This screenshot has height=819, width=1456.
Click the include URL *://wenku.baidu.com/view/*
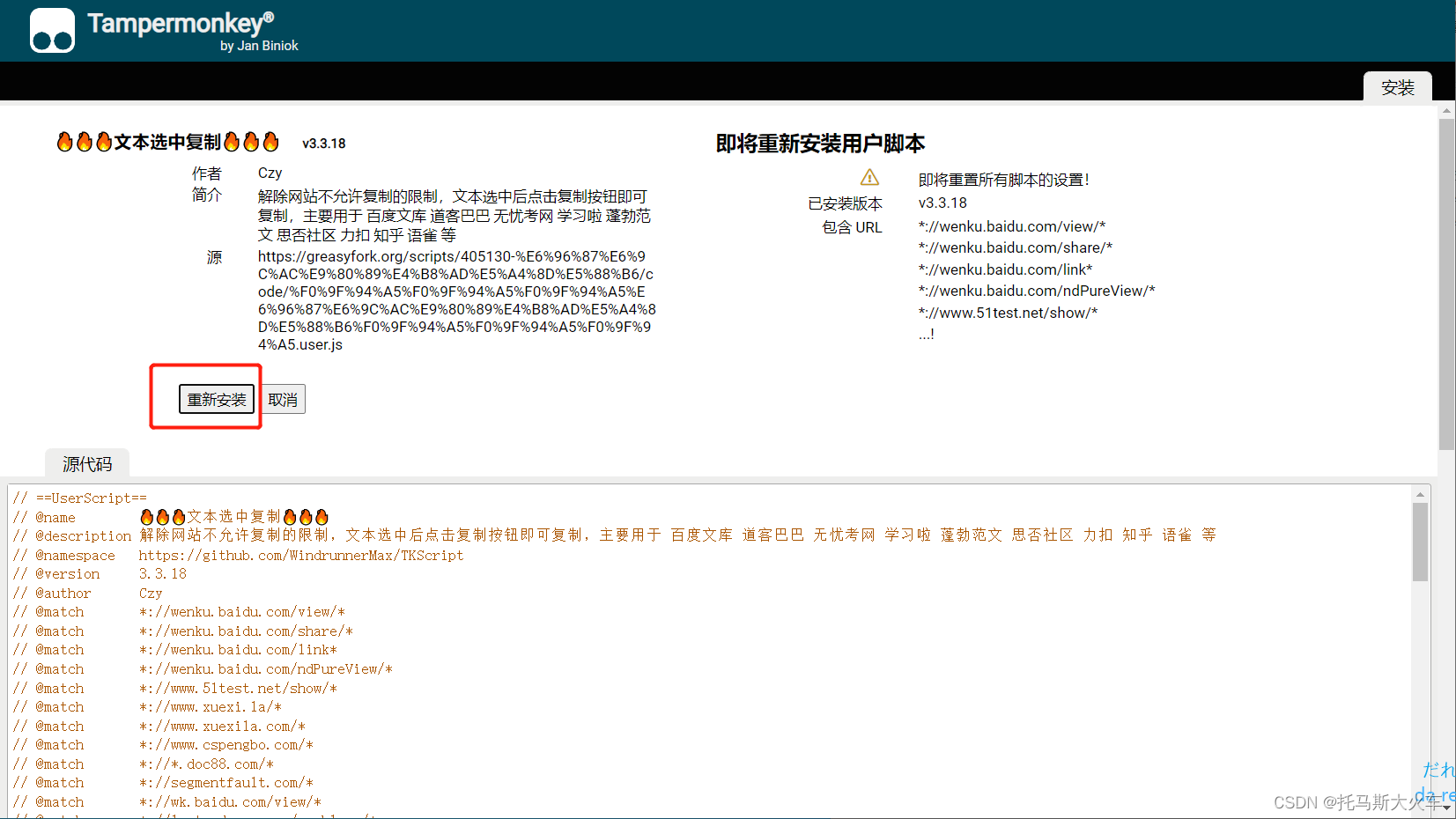[x=1012, y=226]
